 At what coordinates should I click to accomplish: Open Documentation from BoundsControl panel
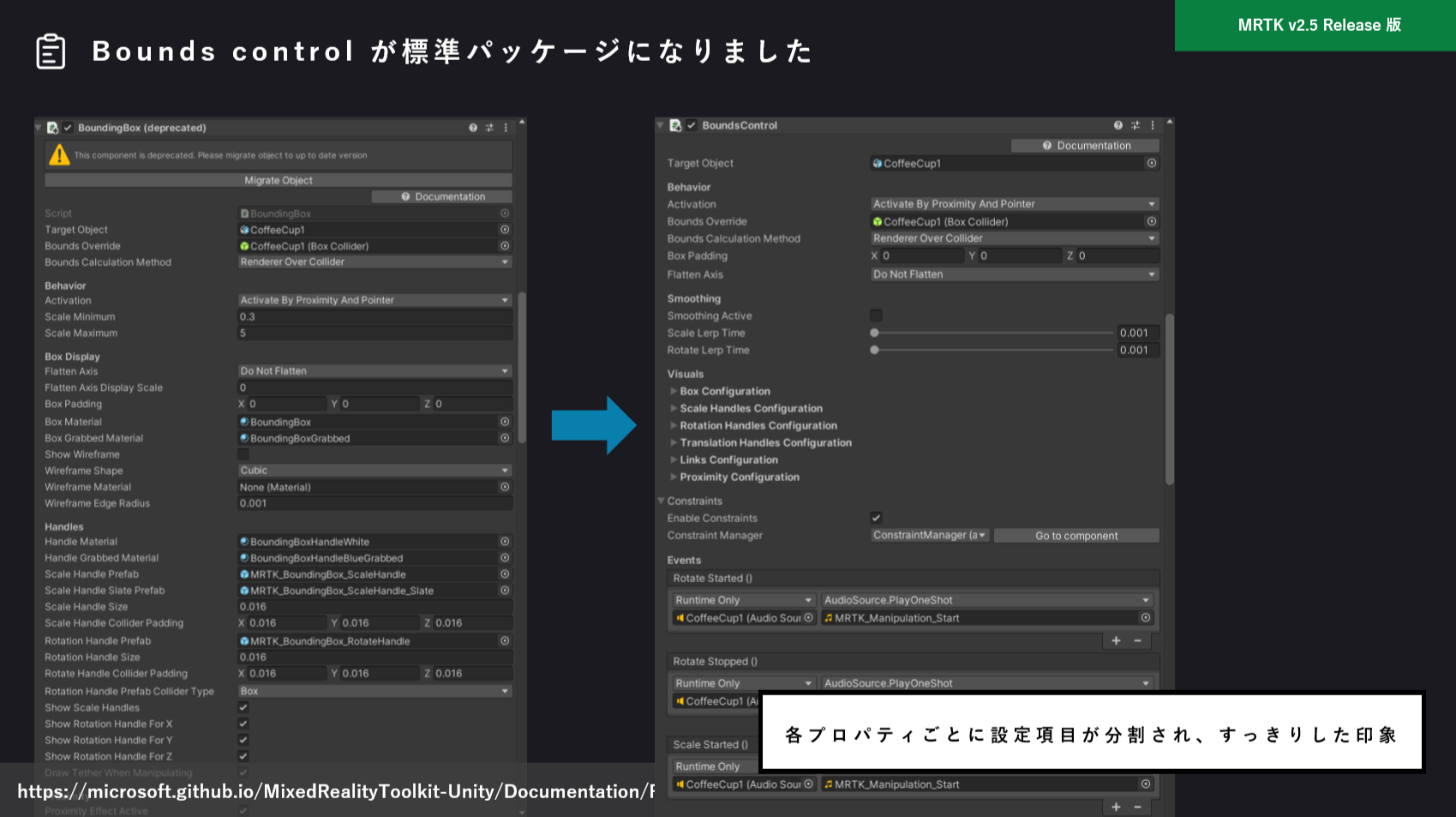coord(1086,146)
